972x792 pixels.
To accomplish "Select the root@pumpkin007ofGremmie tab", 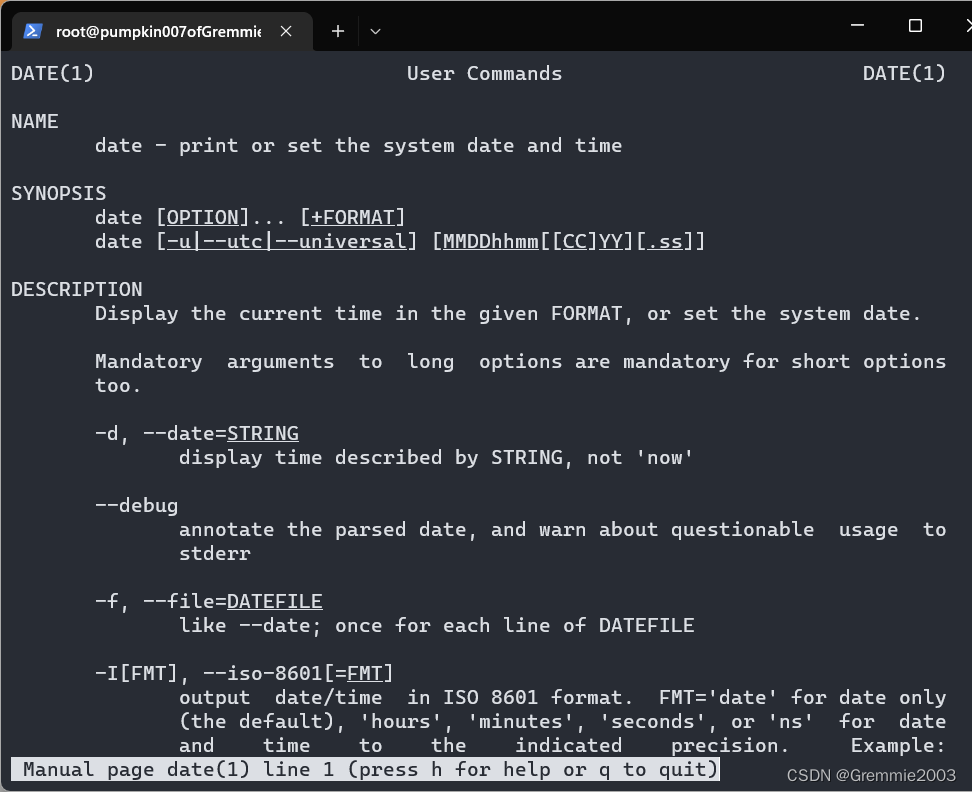I will (x=162, y=31).
